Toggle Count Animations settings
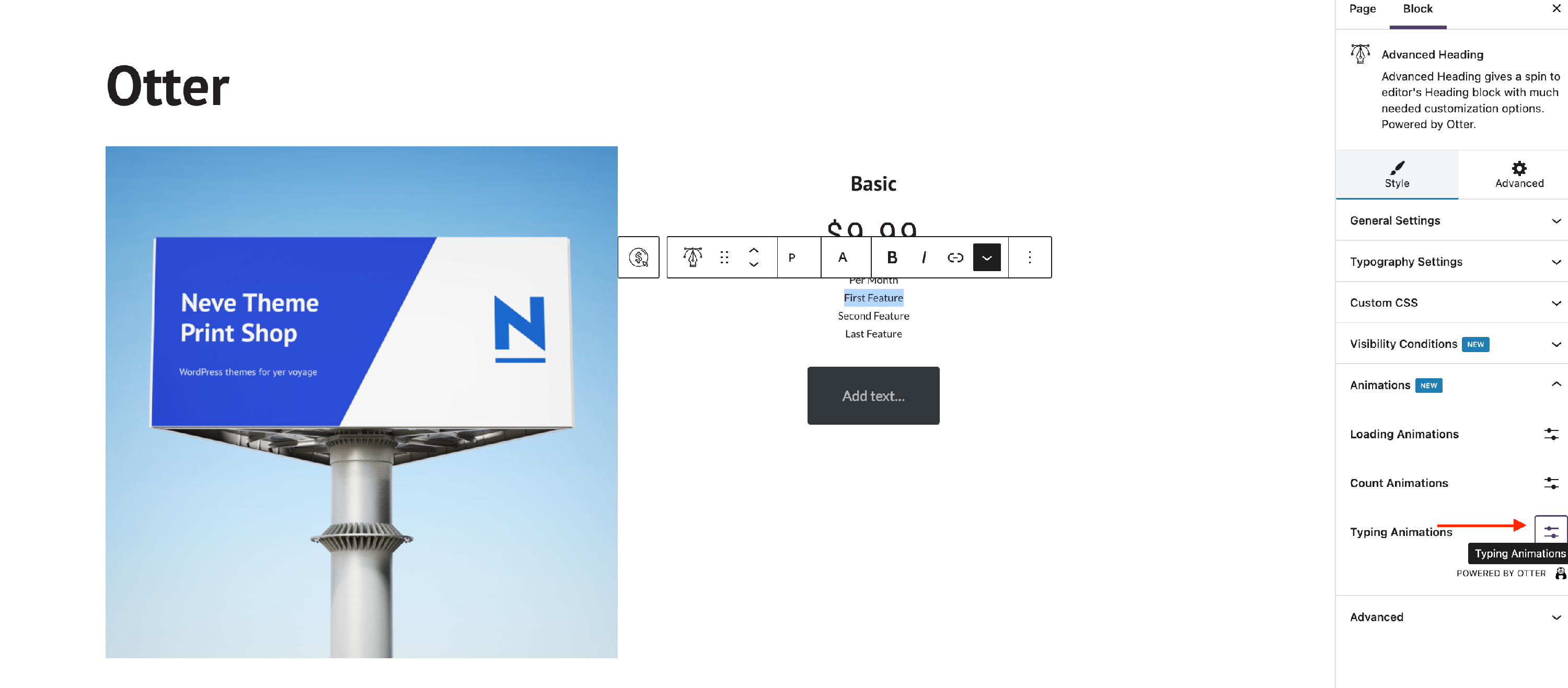Viewport: 1568px width, 688px height. 1551,483
